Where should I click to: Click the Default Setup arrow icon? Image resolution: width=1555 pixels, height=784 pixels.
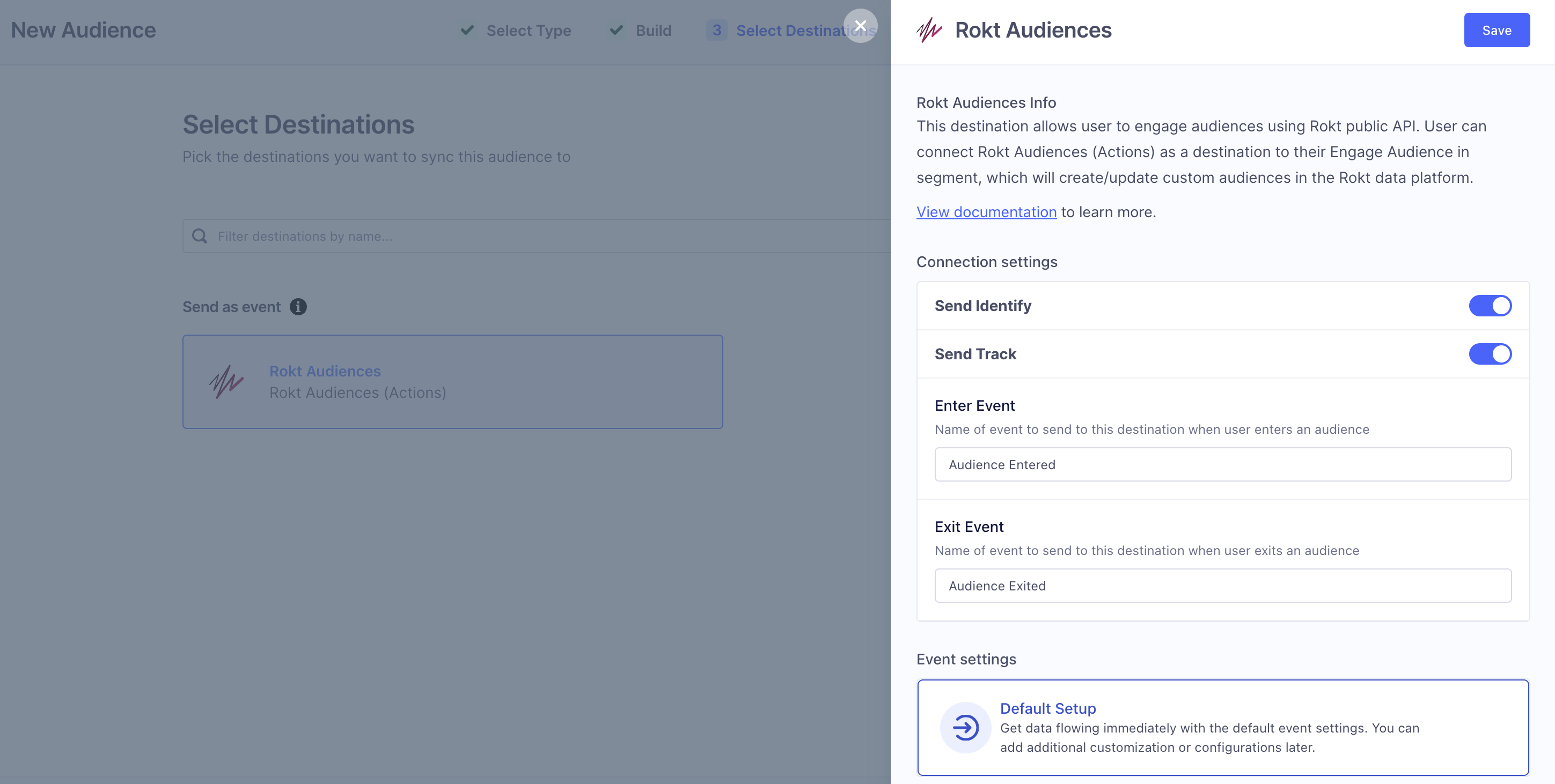point(965,727)
